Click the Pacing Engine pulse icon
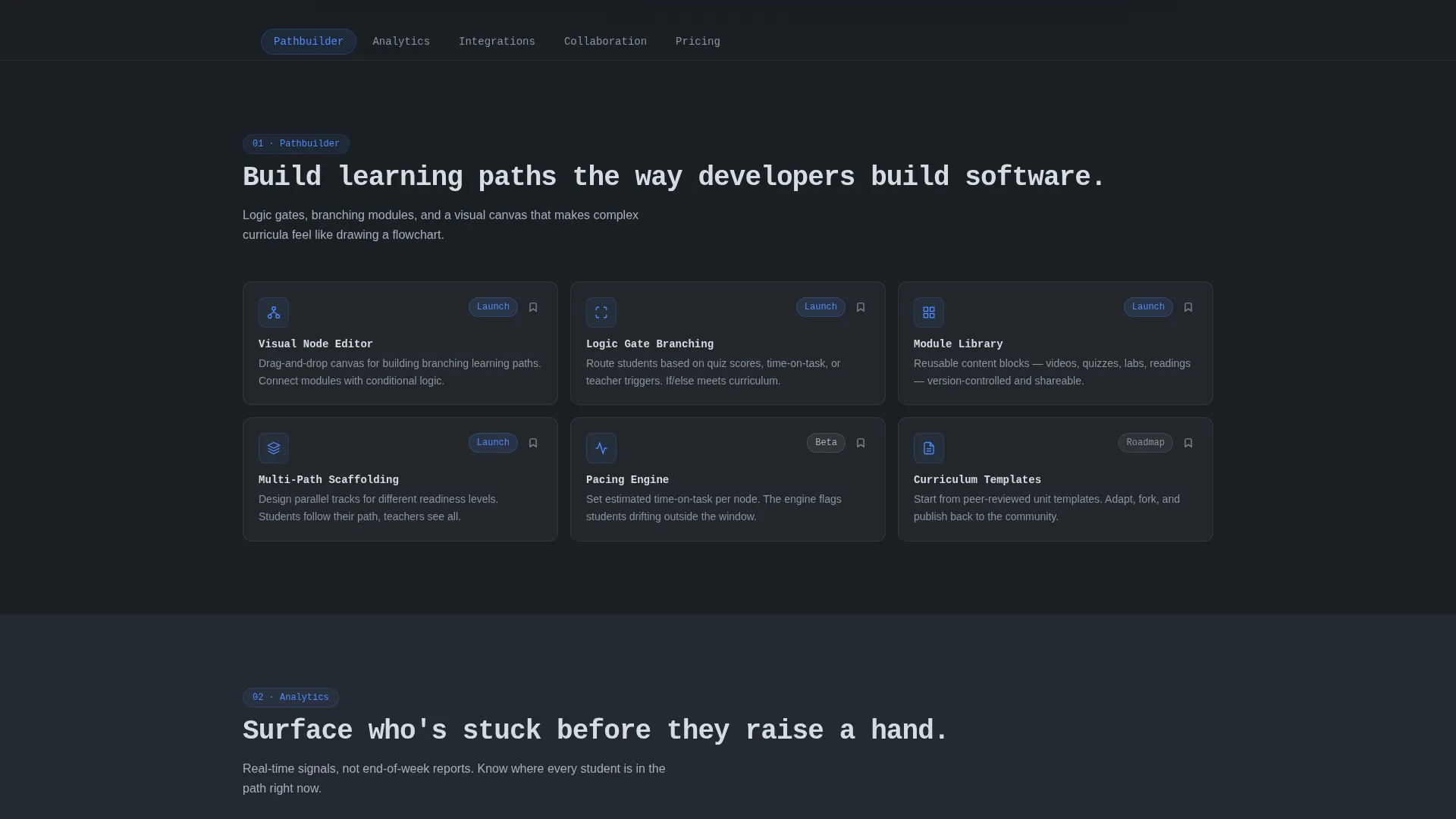This screenshot has width=1456, height=819. 601,448
